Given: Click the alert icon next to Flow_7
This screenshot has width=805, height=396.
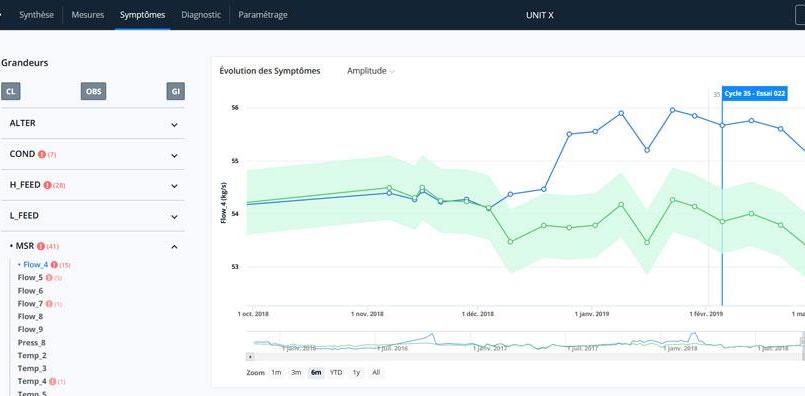Looking at the screenshot, I should point(49,304).
